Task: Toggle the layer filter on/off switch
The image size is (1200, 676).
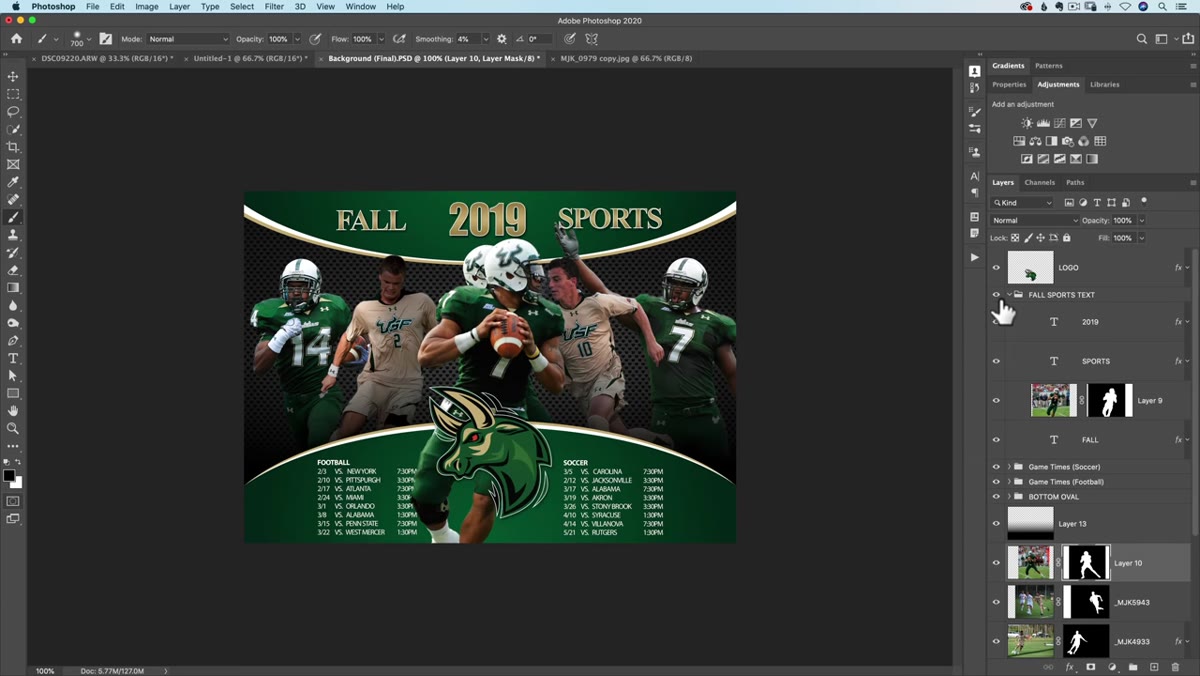Action: (1144, 201)
